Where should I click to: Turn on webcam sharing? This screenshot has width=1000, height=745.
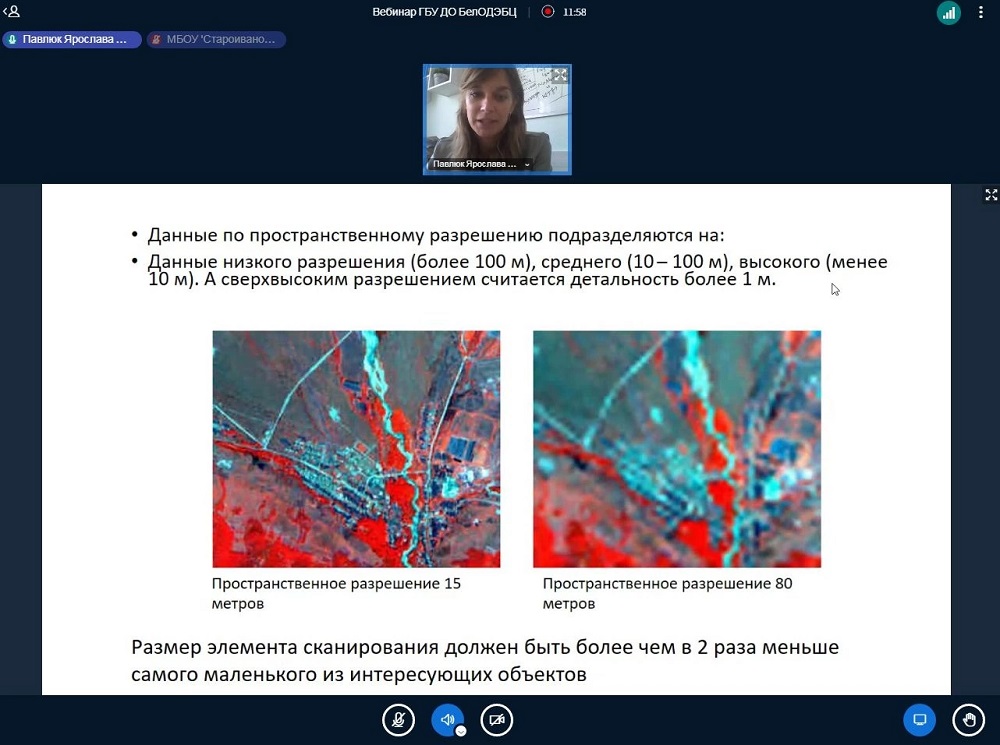tap(497, 720)
